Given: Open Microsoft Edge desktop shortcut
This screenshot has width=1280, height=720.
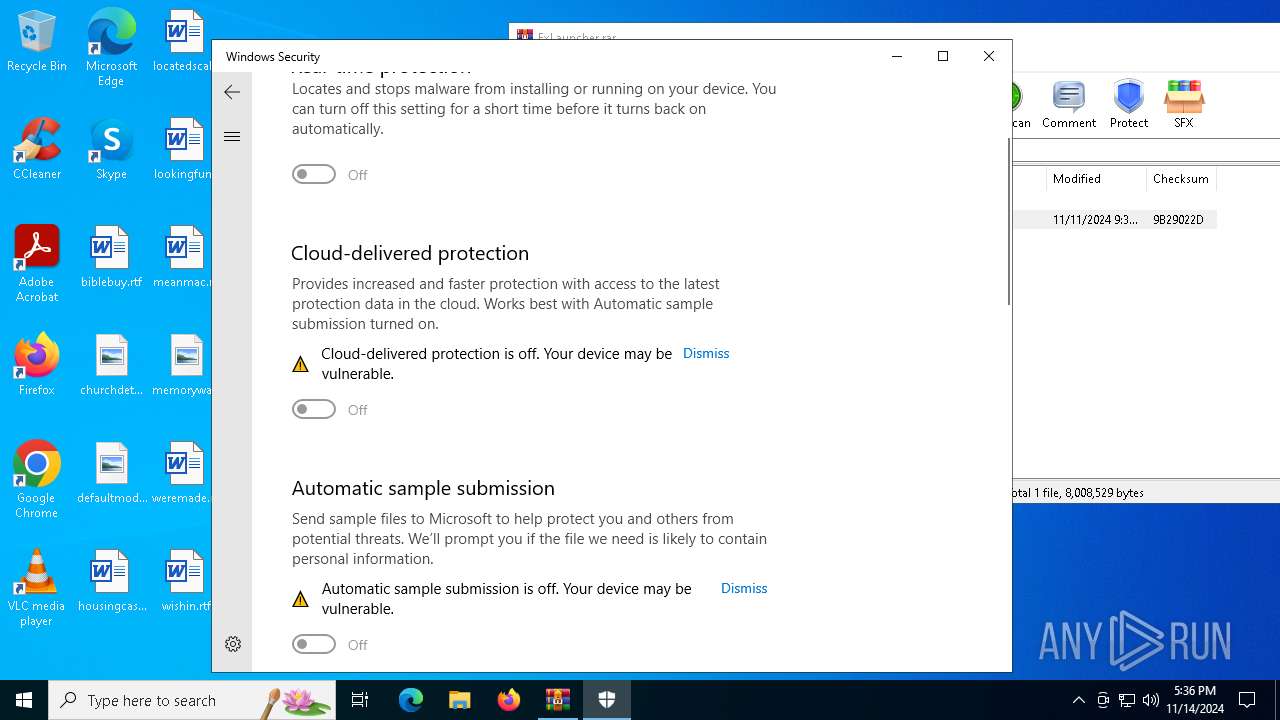Looking at the screenshot, I should pyautogui.click(x=111, y=48).
